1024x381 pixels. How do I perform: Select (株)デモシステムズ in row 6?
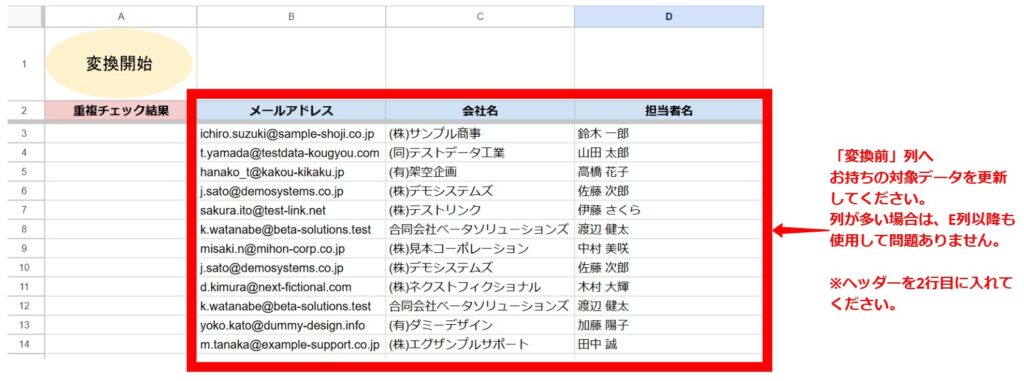pyautogui.click(x=480, y=191)
